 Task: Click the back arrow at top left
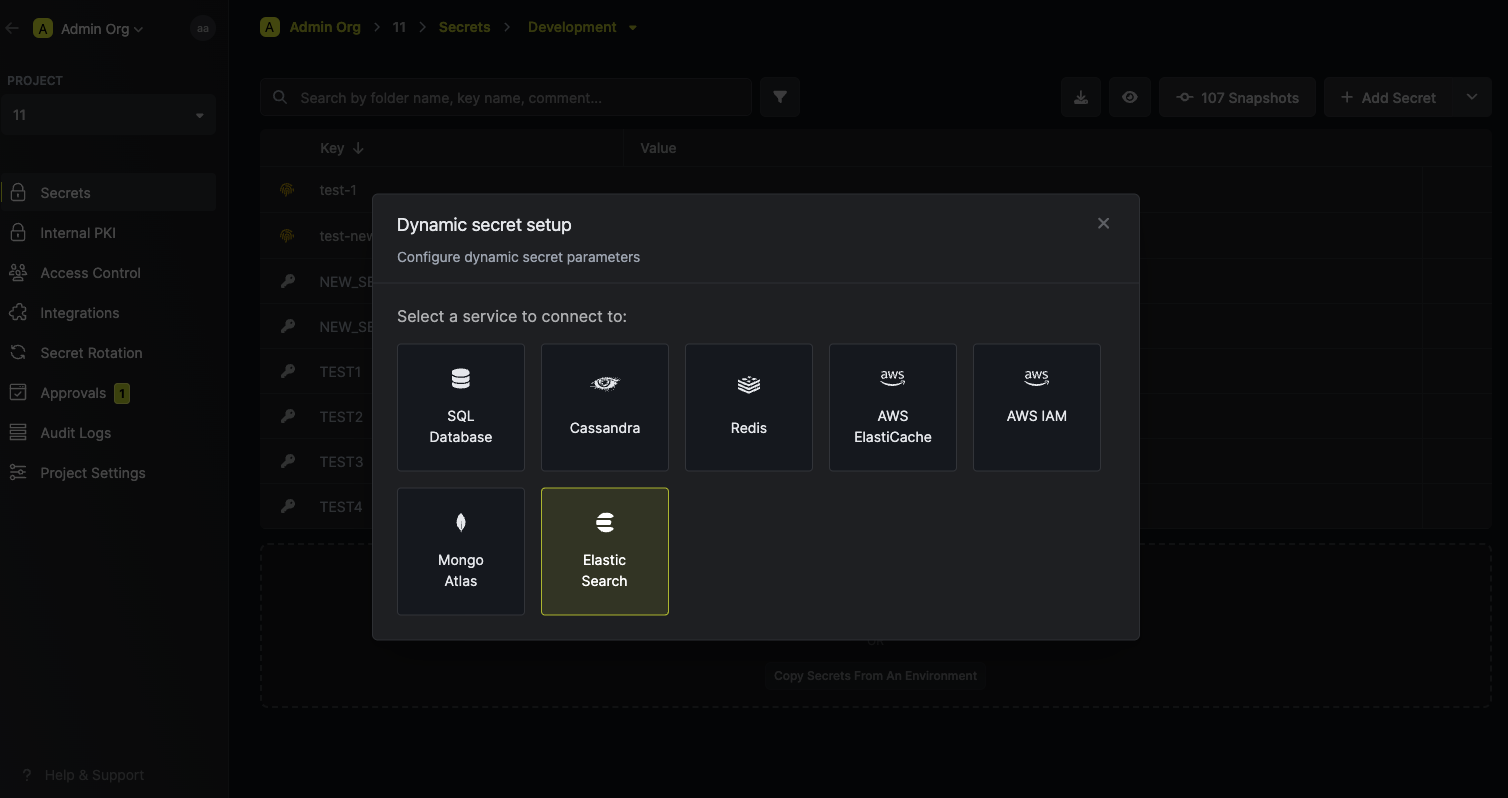pyautogui.click(x=12, y=29)
